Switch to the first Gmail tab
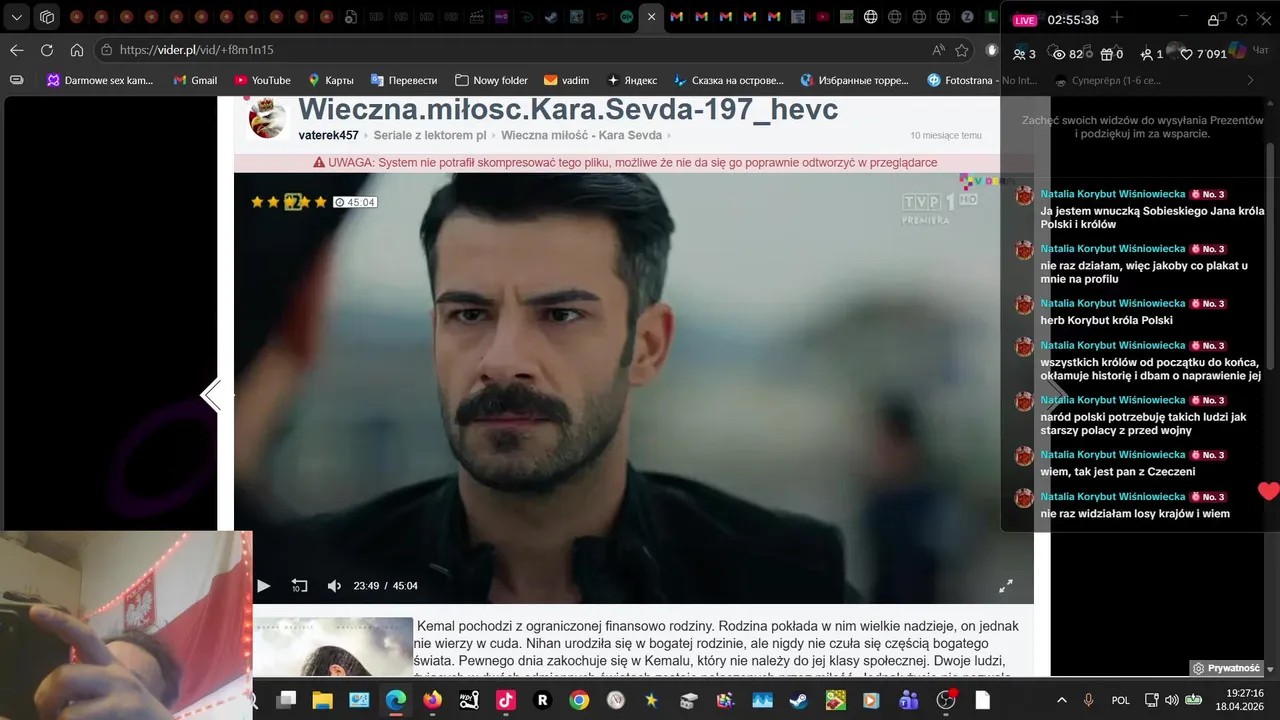 click(677, 17)
